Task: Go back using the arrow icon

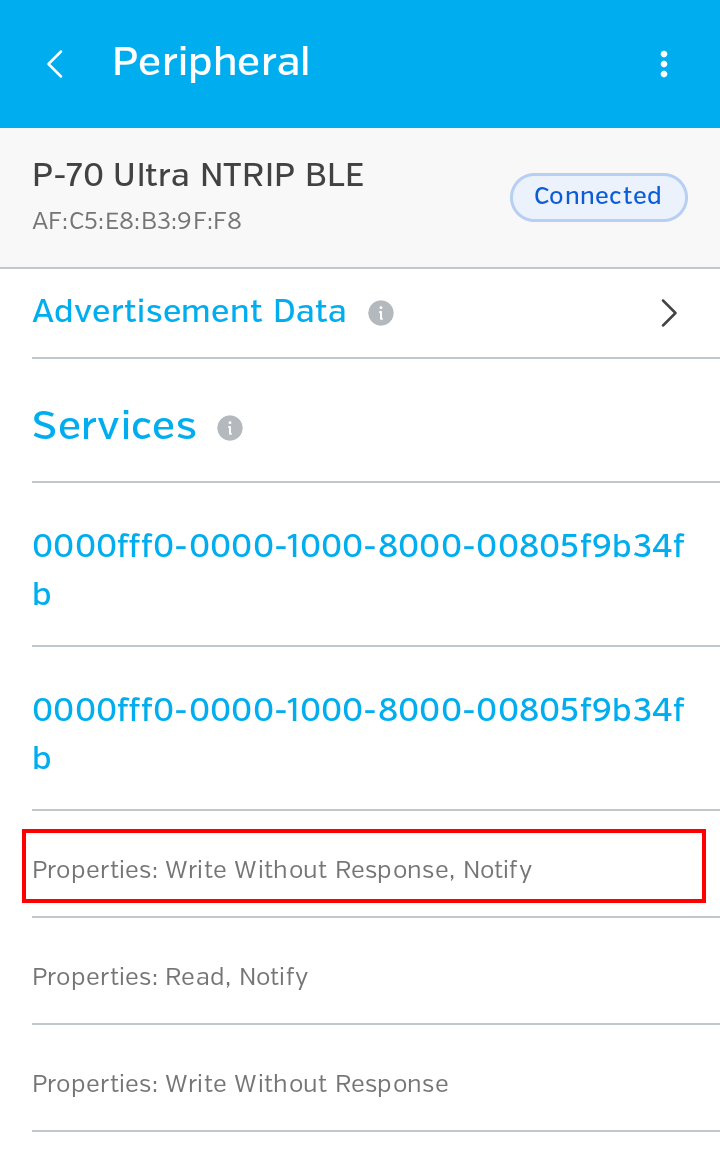Action: point(55,64)
